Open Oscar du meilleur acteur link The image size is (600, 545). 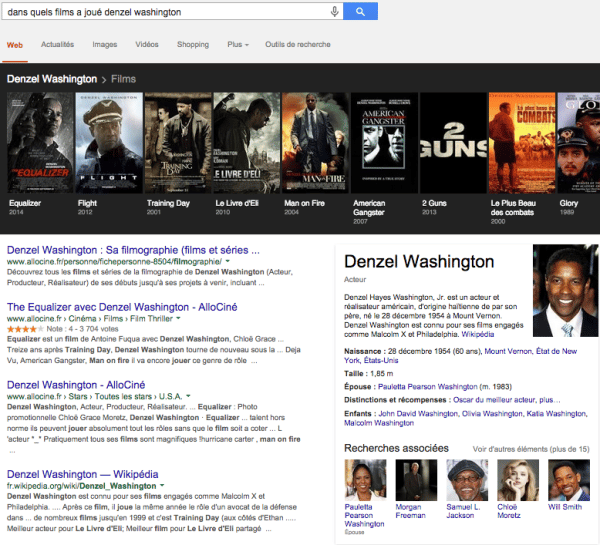coord(494,400)
